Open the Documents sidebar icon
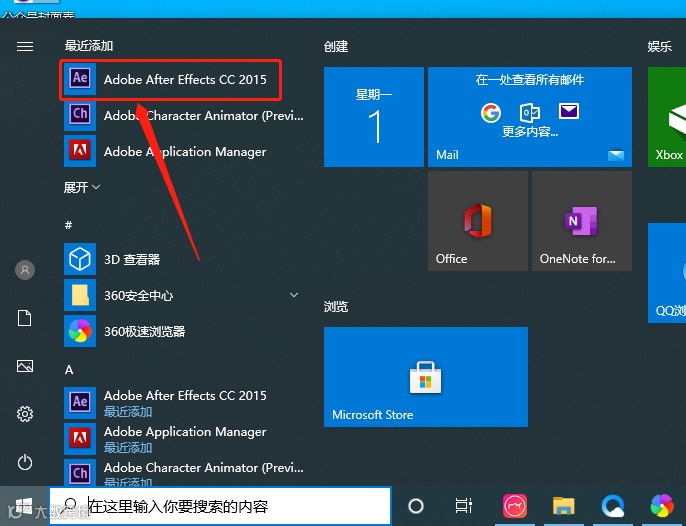 (x=24, y=318)
